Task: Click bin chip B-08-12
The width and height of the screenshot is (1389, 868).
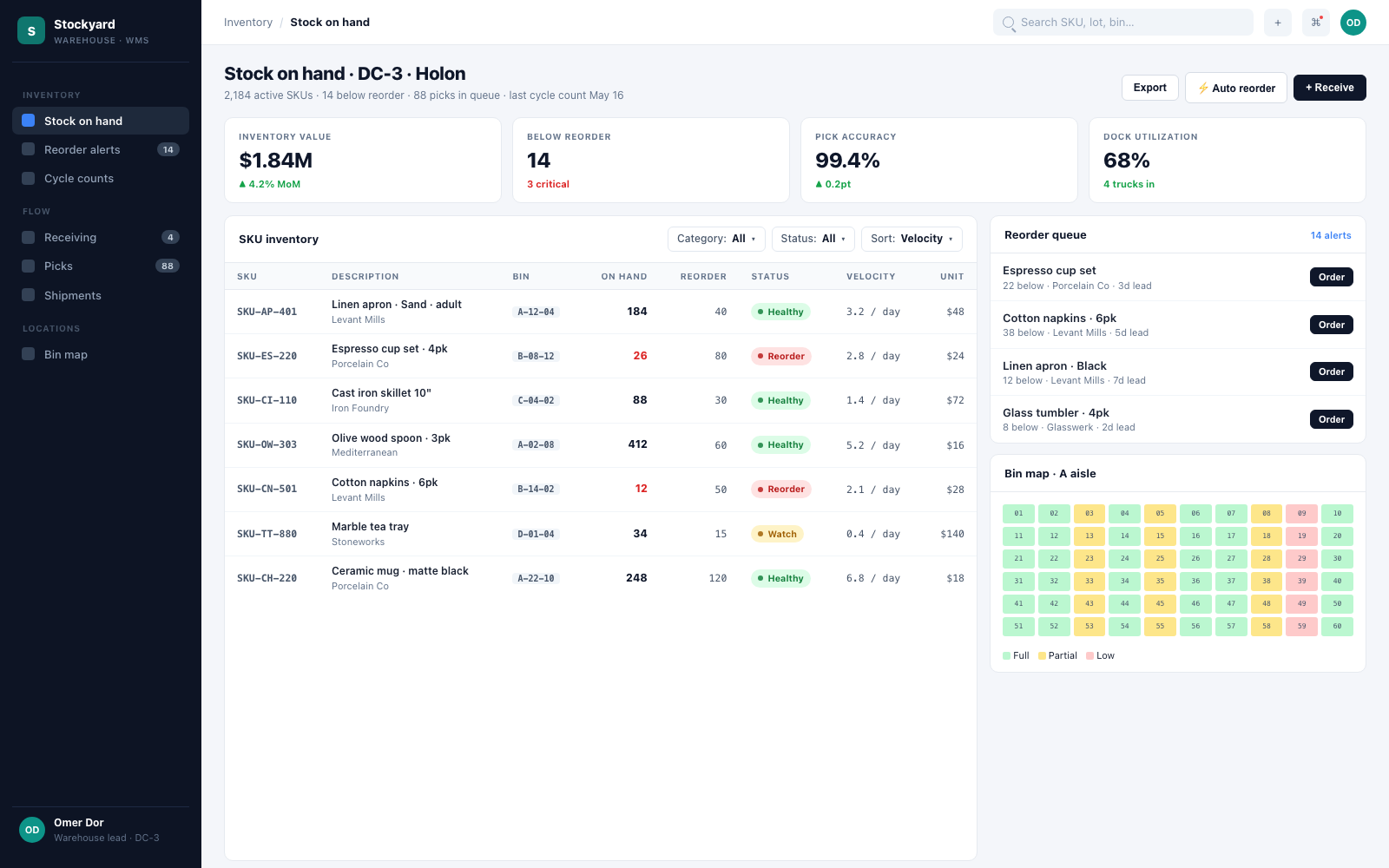Action: 536,357
